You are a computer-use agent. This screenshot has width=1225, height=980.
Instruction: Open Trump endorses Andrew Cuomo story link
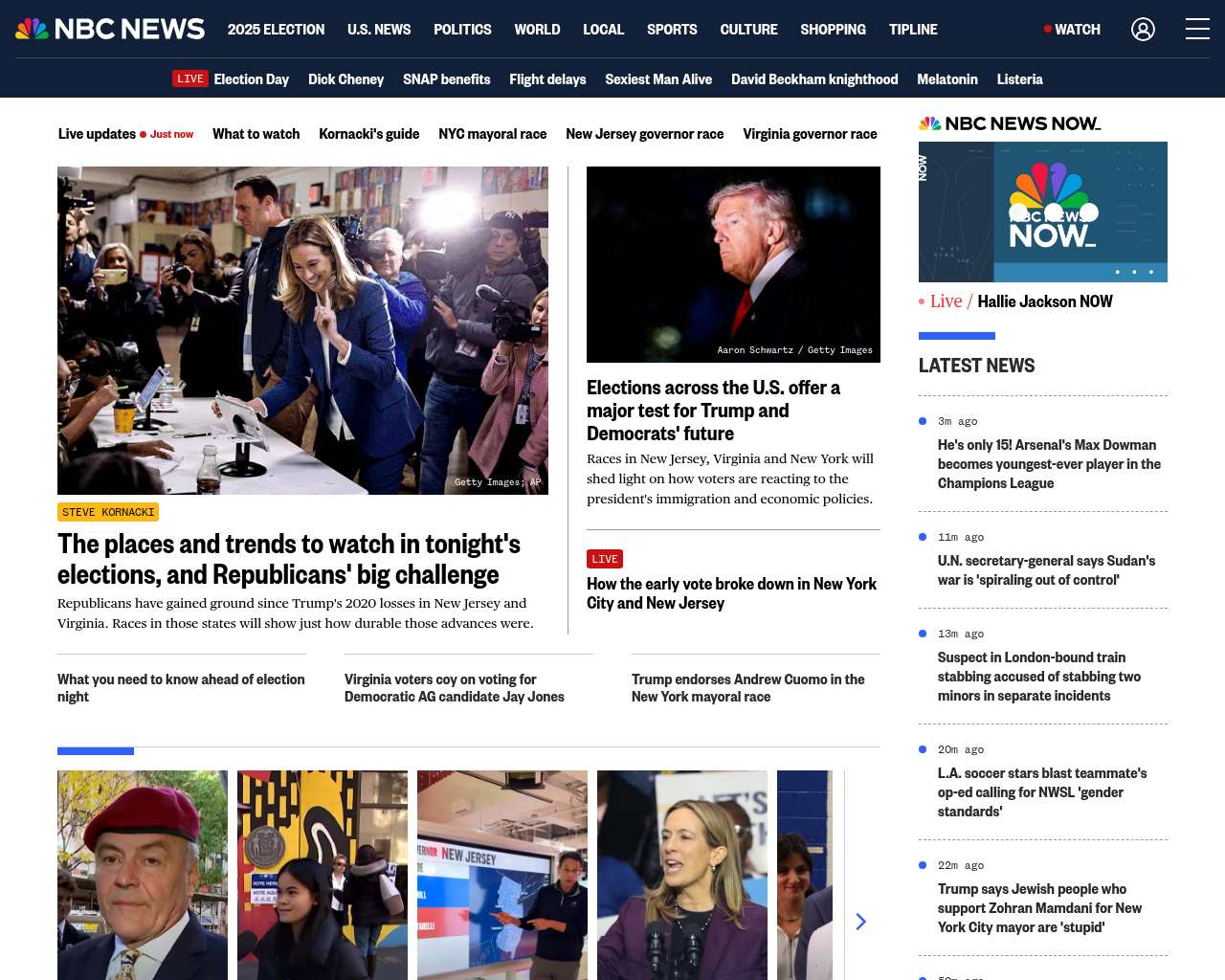[747, 688]
